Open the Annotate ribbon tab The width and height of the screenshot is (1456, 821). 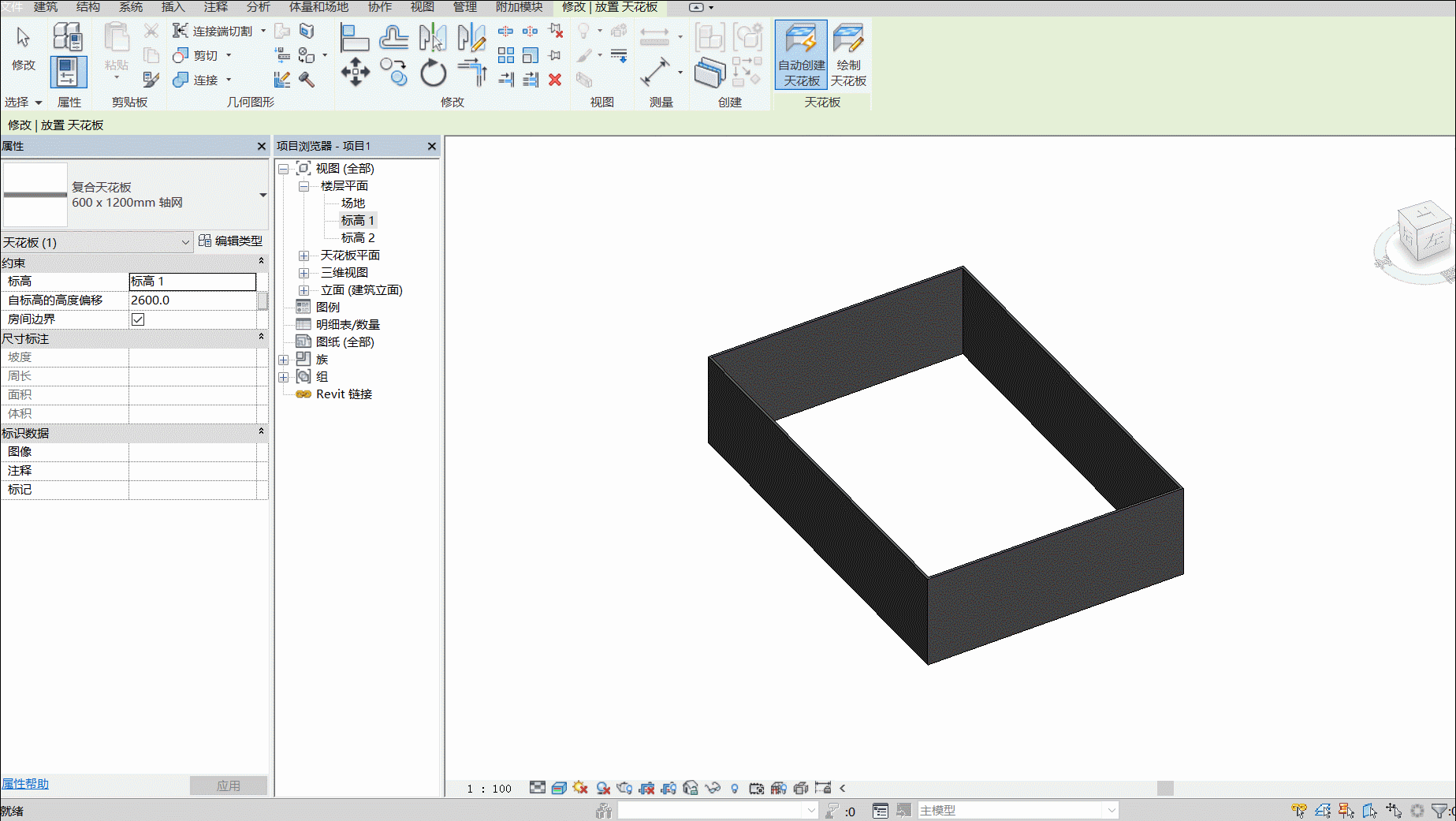[x=215, y=7]
